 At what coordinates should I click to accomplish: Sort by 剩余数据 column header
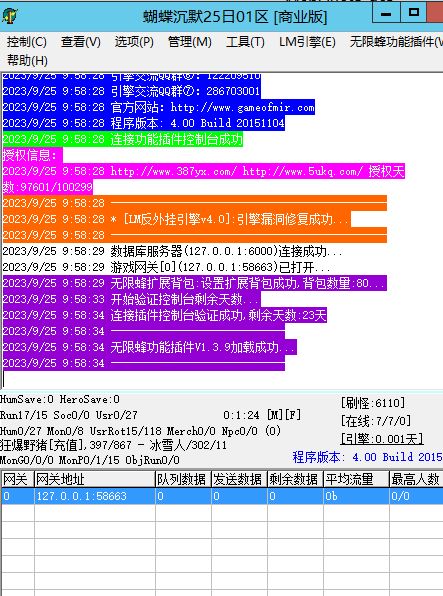coord(295,479)
